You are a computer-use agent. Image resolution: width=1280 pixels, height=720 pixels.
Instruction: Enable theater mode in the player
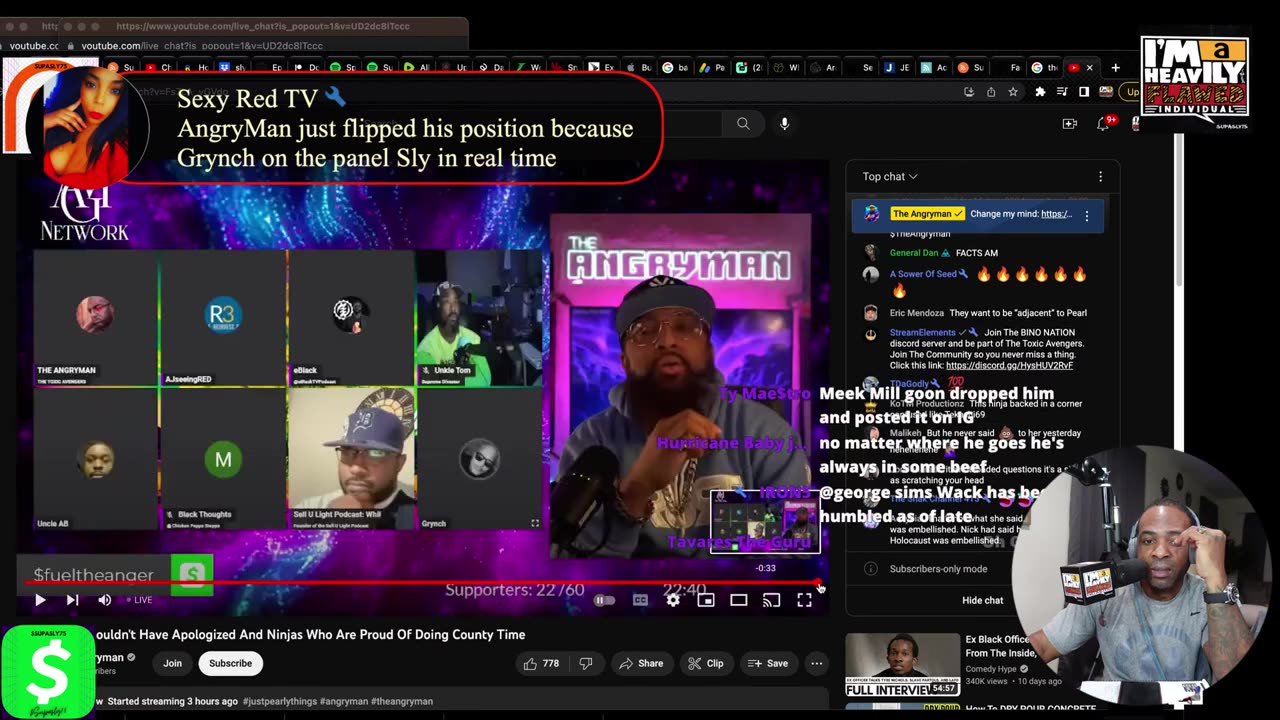click(739, 600)
